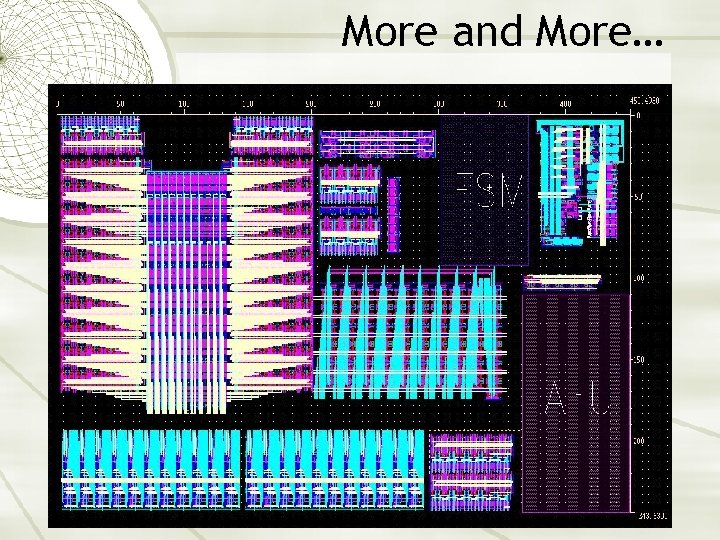Click the 243.530 coordinate at bottom right
The height and width of the screenshot is (540, 720).
652,517
